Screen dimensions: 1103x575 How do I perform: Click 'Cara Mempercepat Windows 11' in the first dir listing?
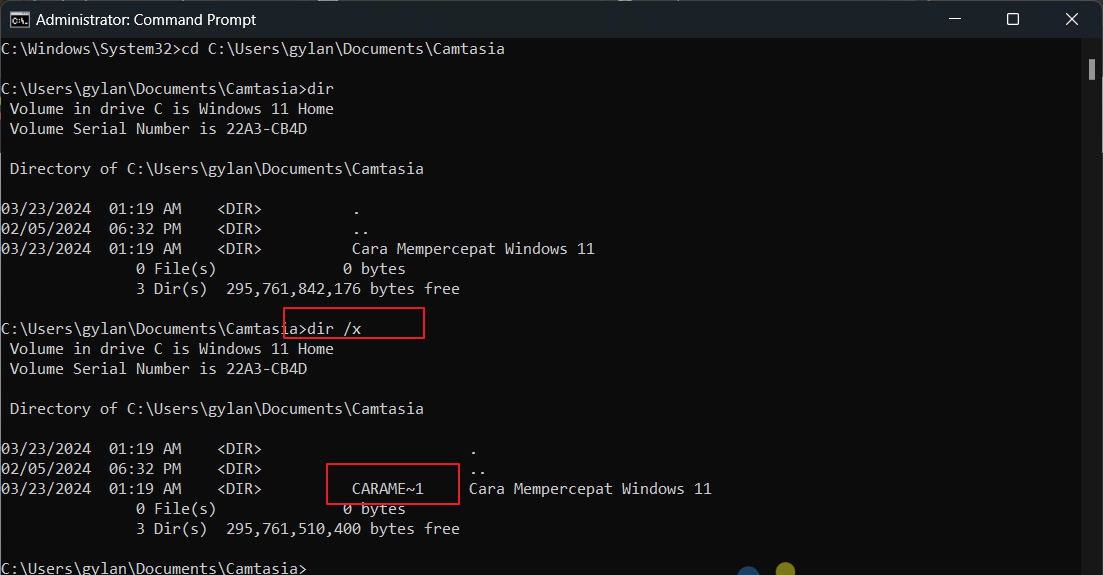tap(473, 248)
